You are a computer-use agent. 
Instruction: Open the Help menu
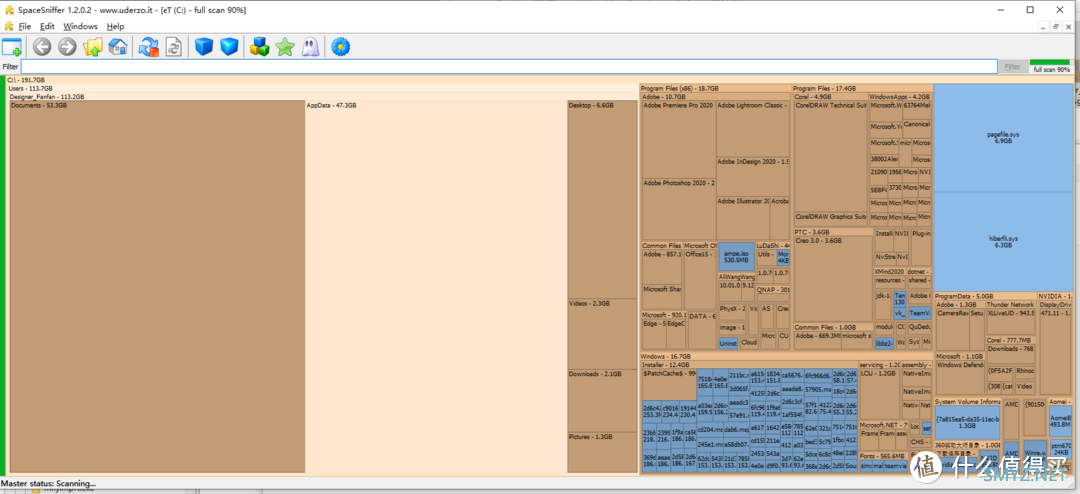(115, 26)
